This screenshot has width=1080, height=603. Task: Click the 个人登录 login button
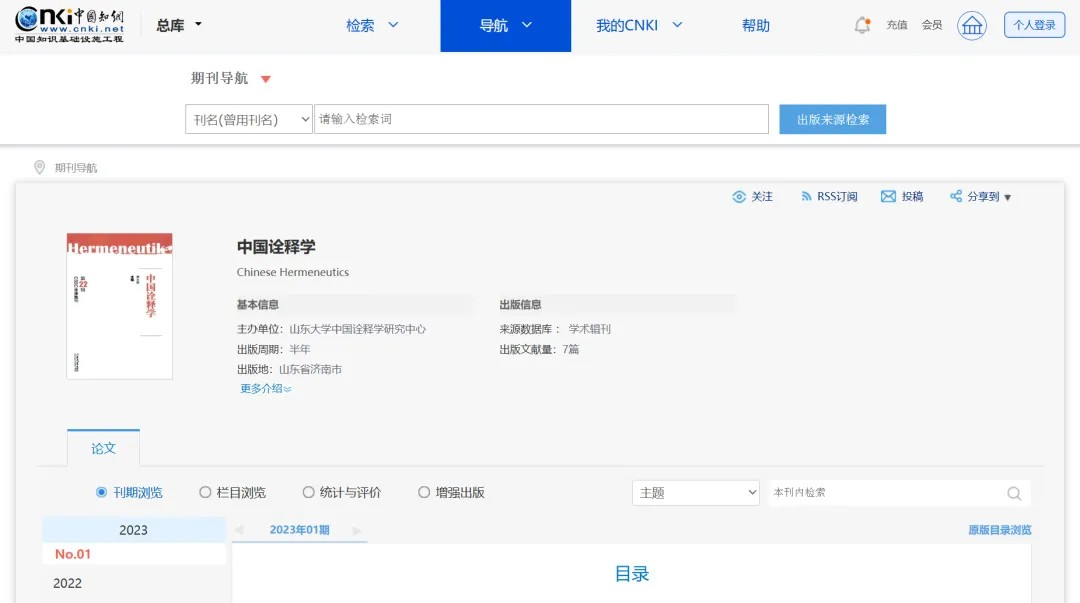pos(1034,26)
